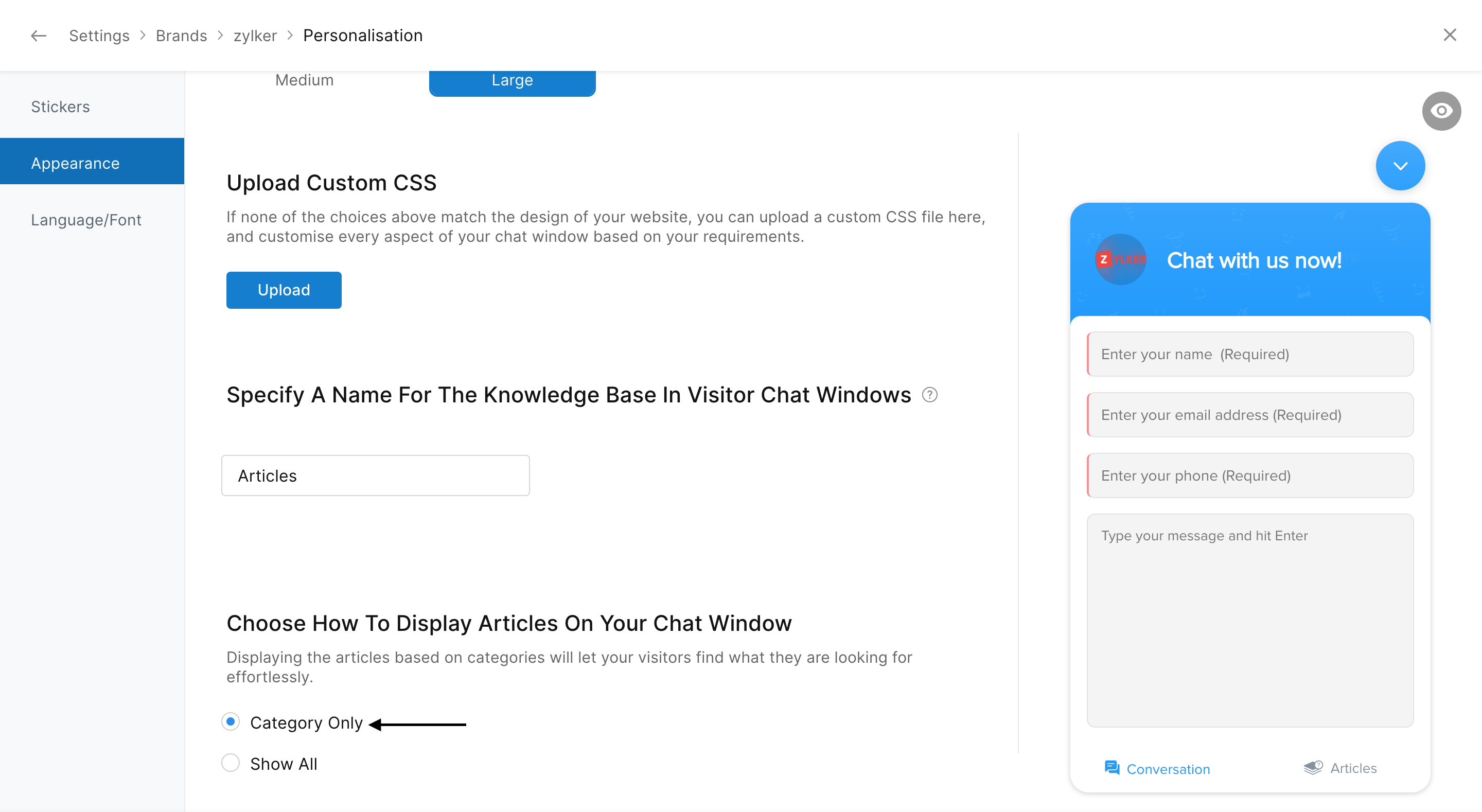Open the Language/Font sidebar section
This screenshot has height=812, width=1482.
[86, 220]
